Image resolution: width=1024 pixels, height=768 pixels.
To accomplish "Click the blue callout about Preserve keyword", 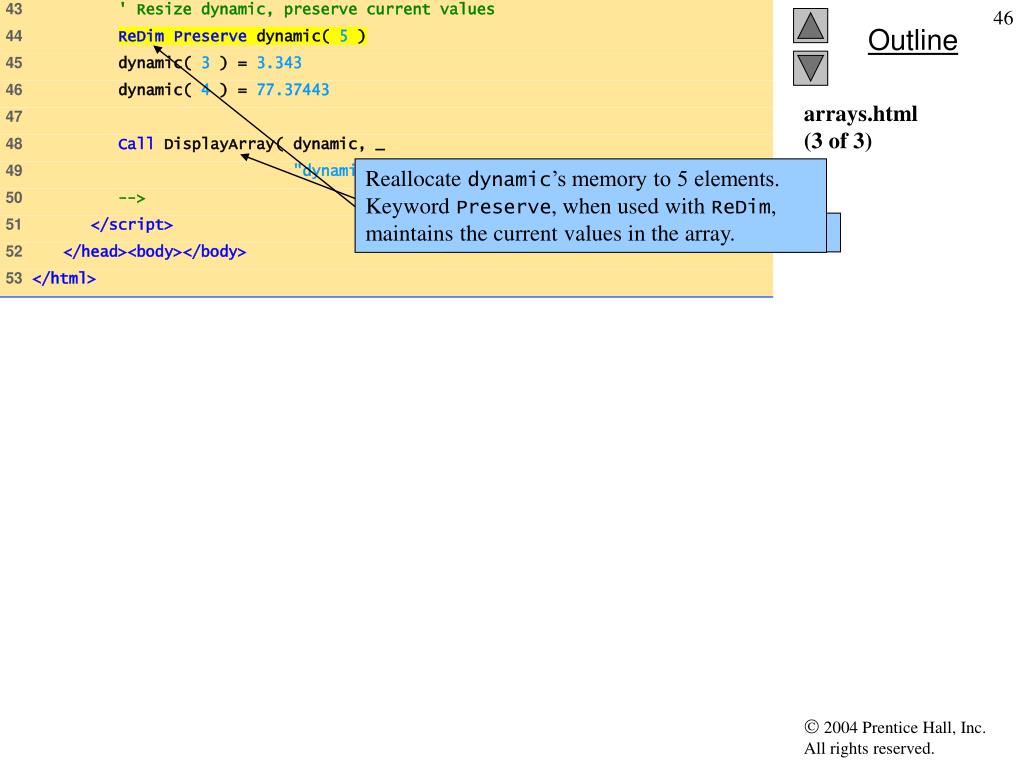I will (590, 206).
